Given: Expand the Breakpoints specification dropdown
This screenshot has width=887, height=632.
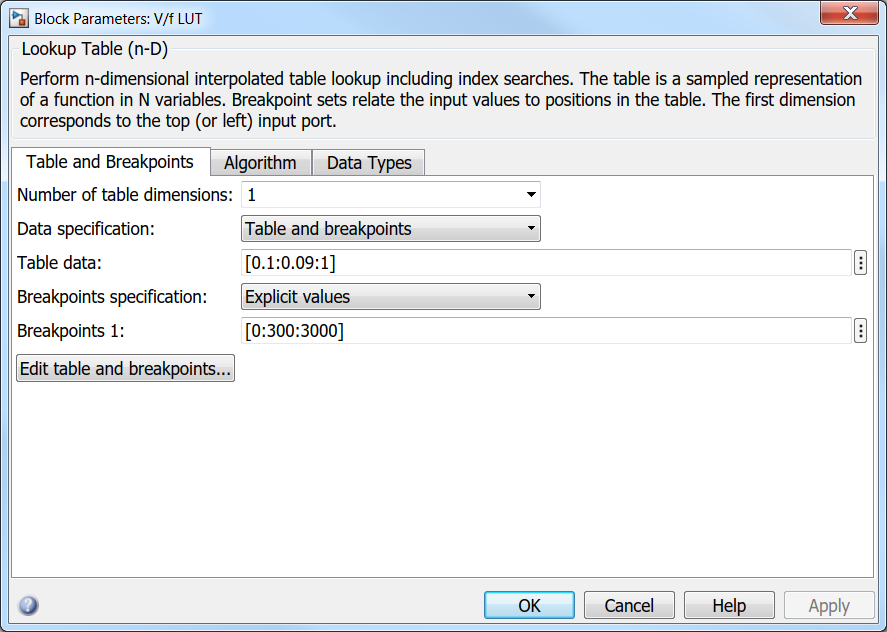Looking at the screenshot, I should coord(391,297).
